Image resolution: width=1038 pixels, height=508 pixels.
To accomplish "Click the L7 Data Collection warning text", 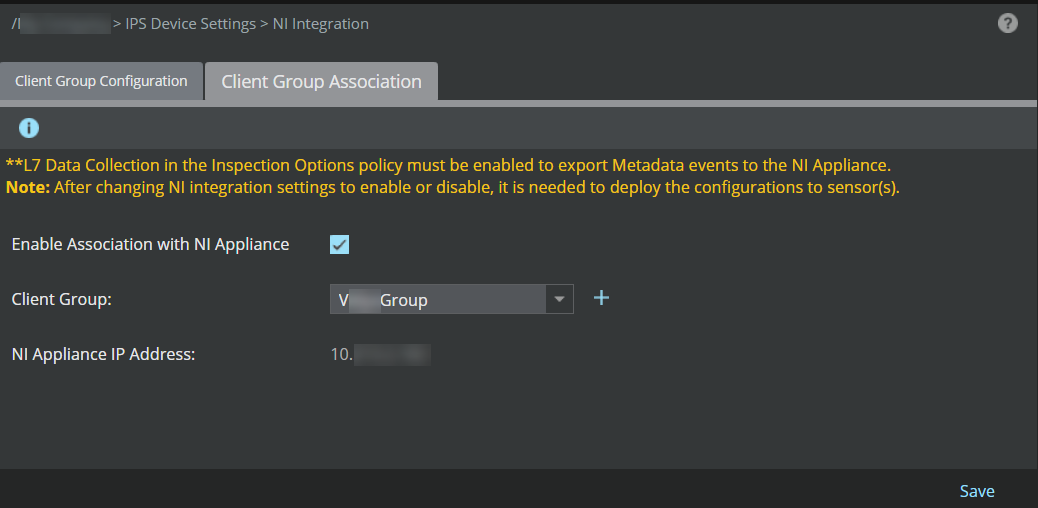I will (x=449, y=164).
